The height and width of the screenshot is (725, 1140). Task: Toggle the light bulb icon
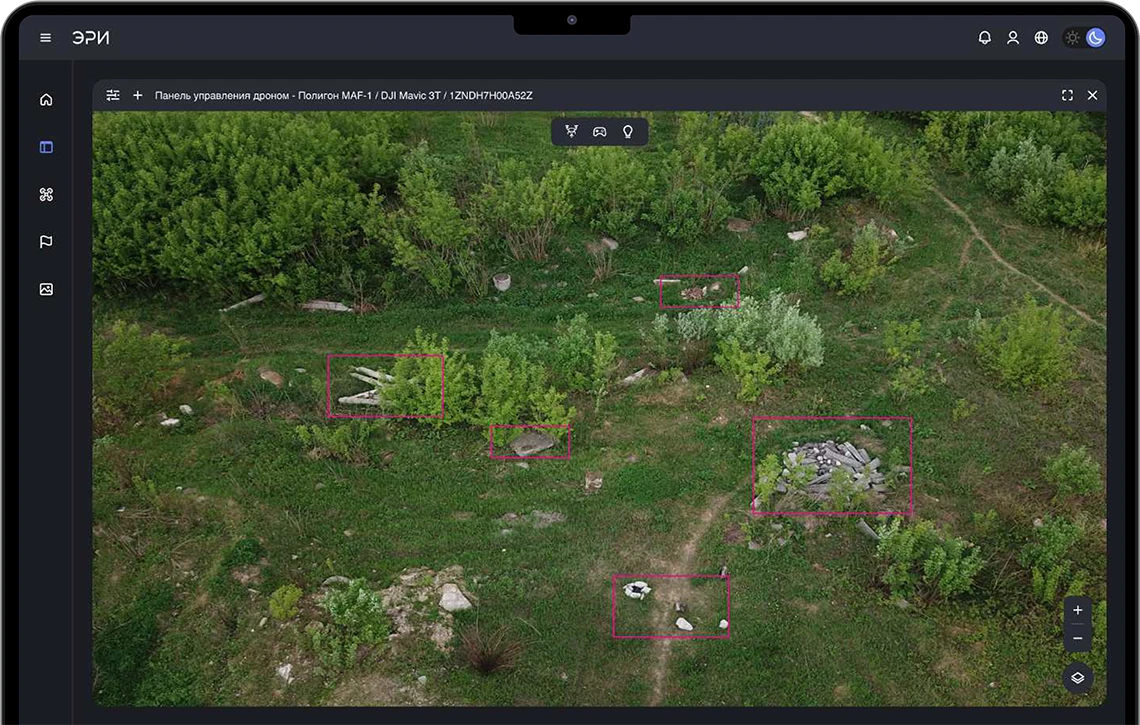pos(627,132)
